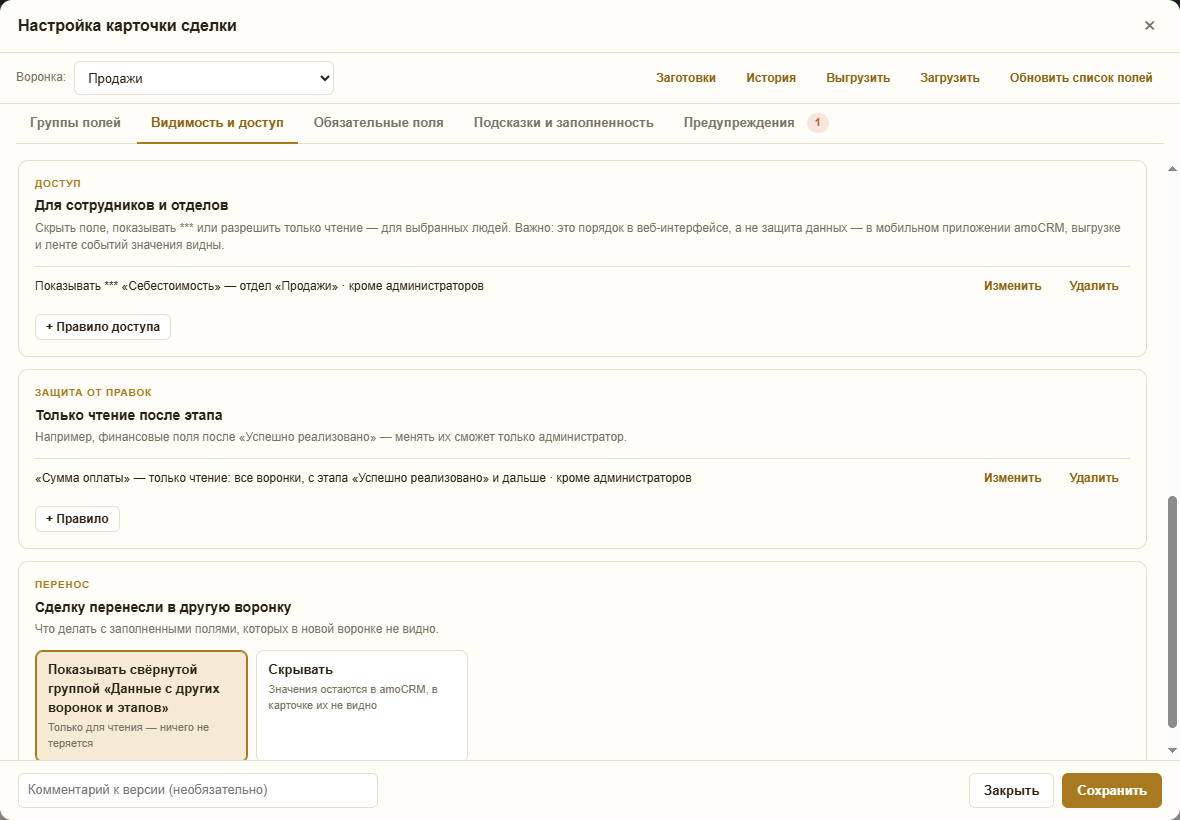Delete the Сумма оплаты read-only rule
The image size is (1180, 820).
pyautogui.click(x=1093, y=478)
